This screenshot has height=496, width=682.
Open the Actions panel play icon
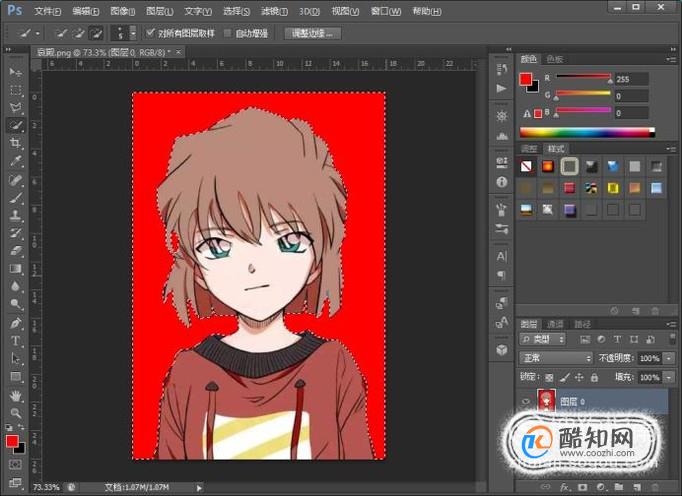(501, 88)
